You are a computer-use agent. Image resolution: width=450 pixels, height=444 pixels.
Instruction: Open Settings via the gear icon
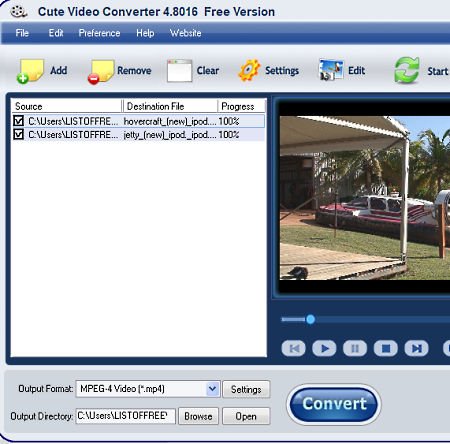point(249,70)
